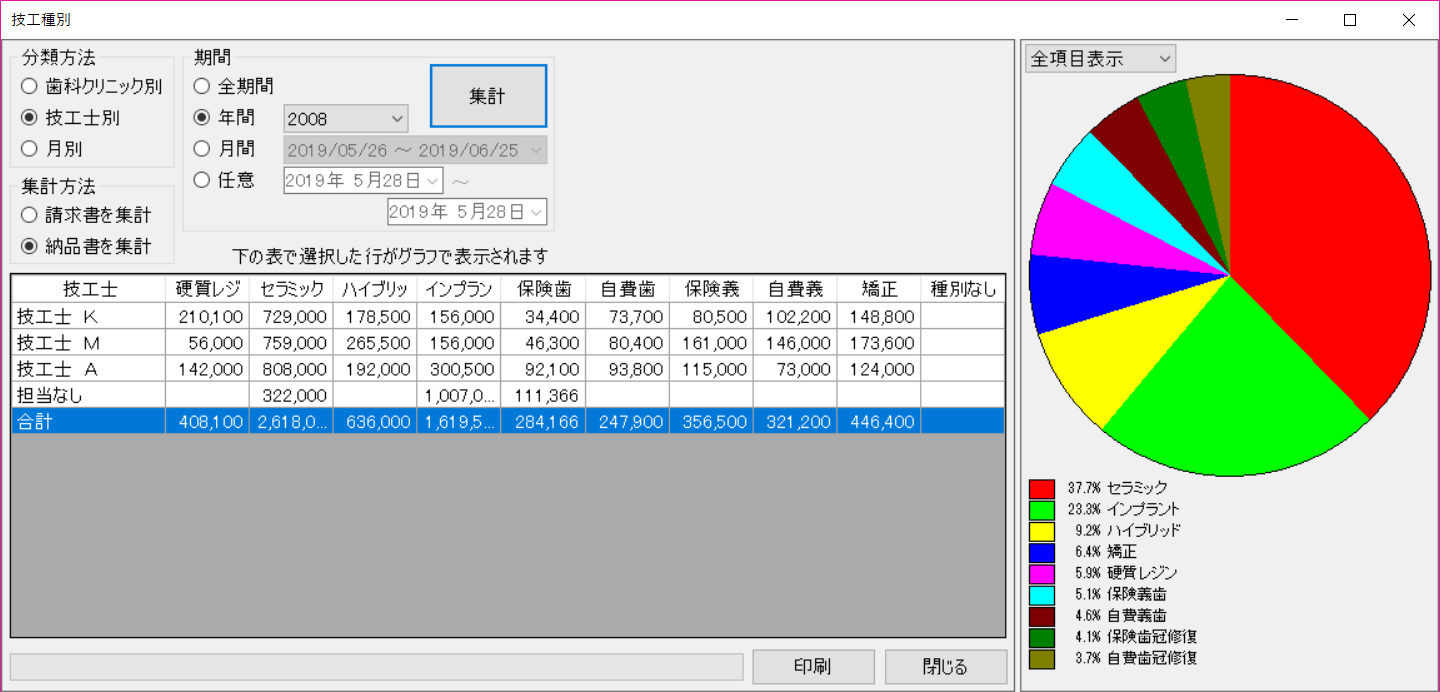Expand the 全項目表示 dropdown
This screenshot has height=692, width=1440.
pyautogui.click(x=1100, y=59)
